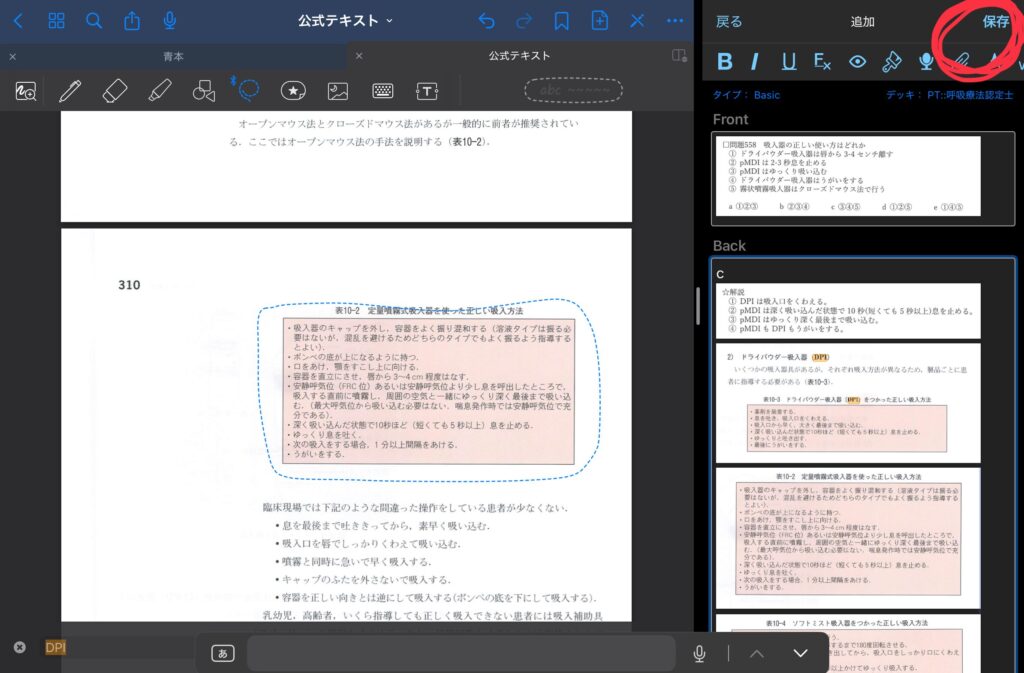Expand the 公式テキスト title dropdown
The width and height of the screenshot is (1024, 673).
pyautogui.click(x=345, y=21)
